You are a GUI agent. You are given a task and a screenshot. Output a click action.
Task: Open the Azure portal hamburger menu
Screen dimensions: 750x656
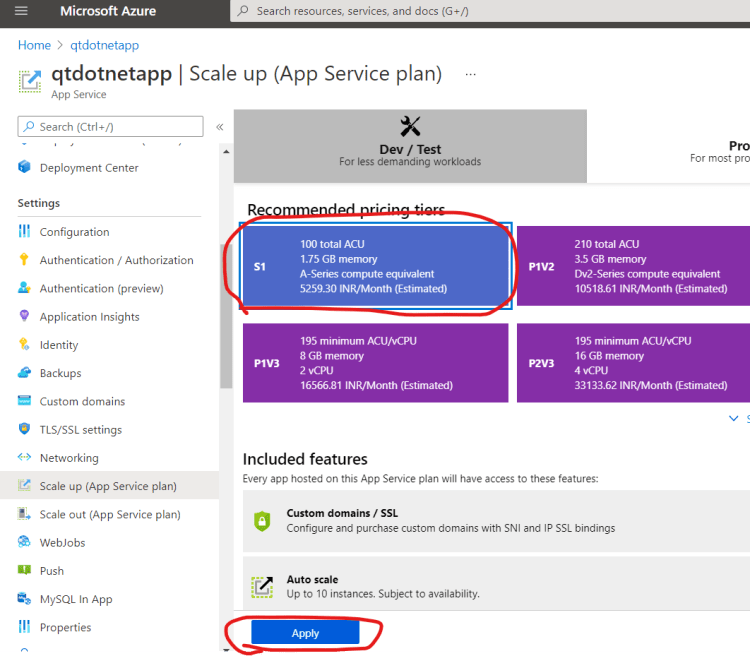point(21,11)
